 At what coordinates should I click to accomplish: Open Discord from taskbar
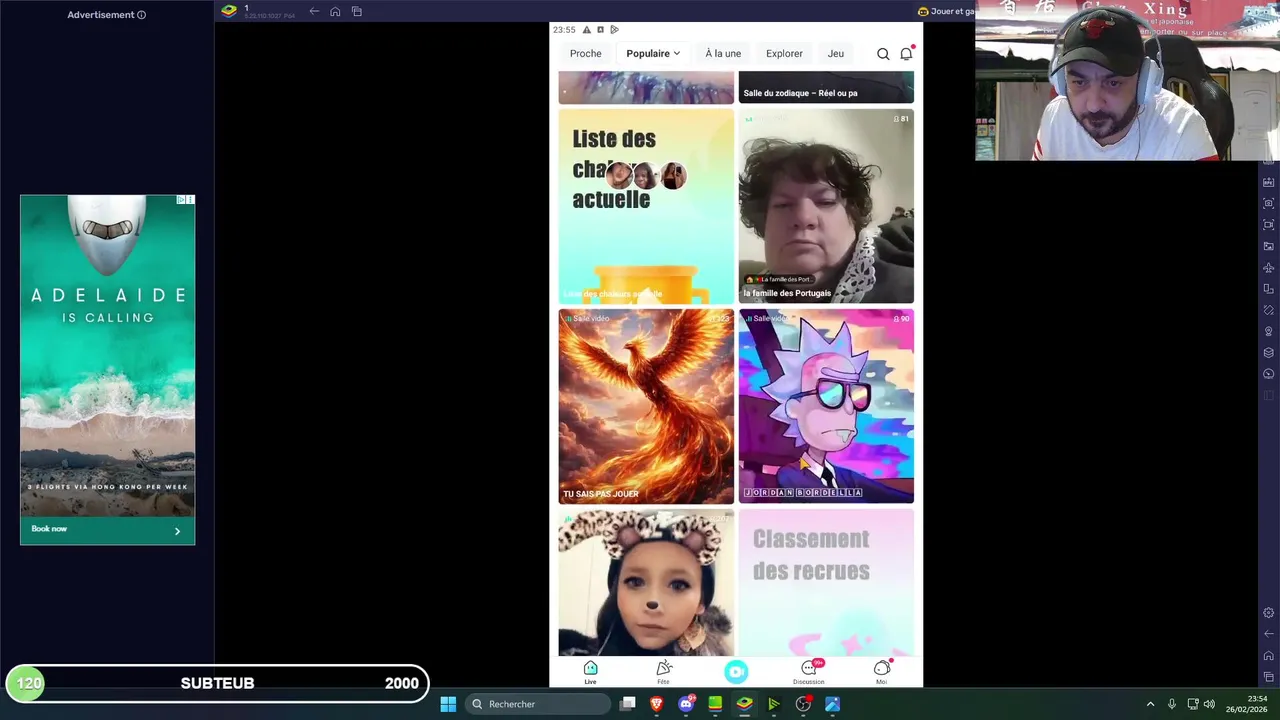pos(686,704)
